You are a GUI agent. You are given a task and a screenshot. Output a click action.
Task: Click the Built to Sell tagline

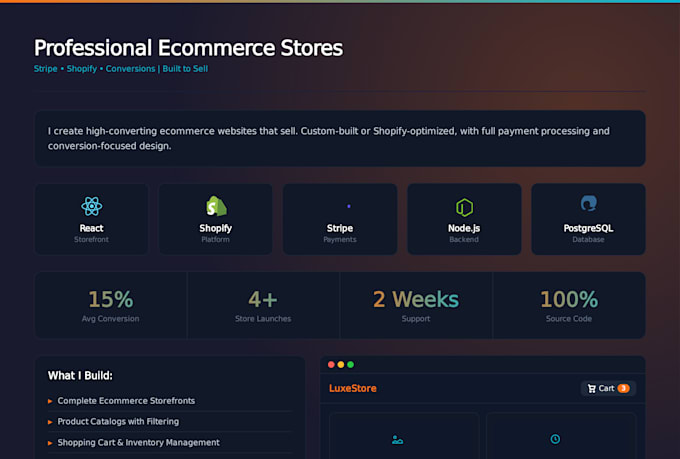tap(185, 69)
